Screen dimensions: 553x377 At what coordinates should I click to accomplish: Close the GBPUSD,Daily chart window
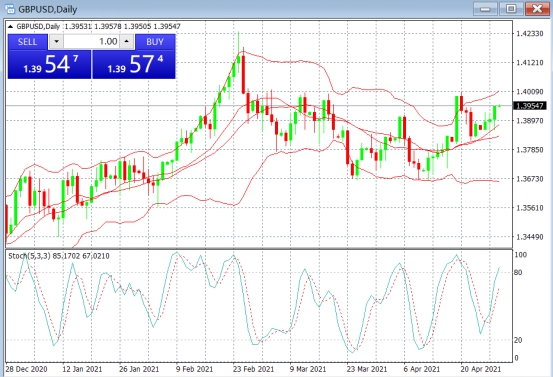coord(537,8)
